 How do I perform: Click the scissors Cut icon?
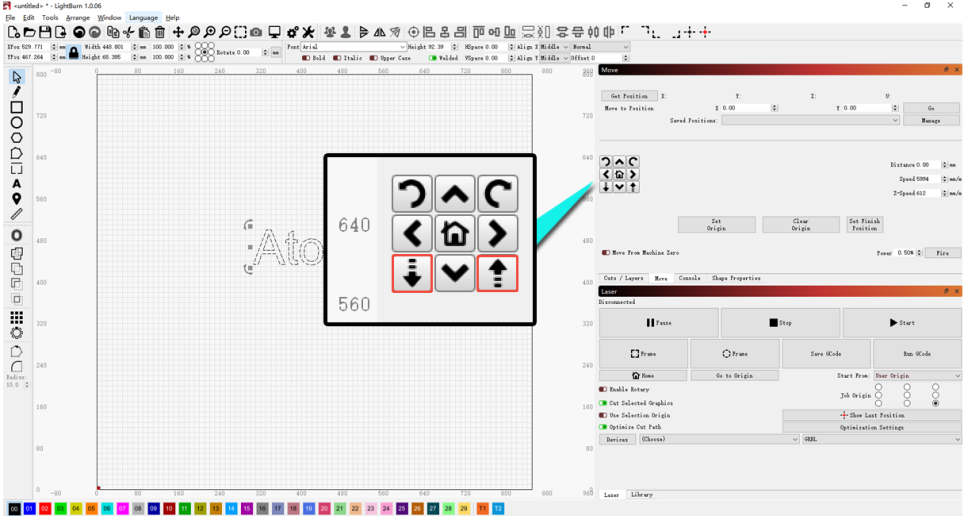pyautogui.click(x=128, y=32)
